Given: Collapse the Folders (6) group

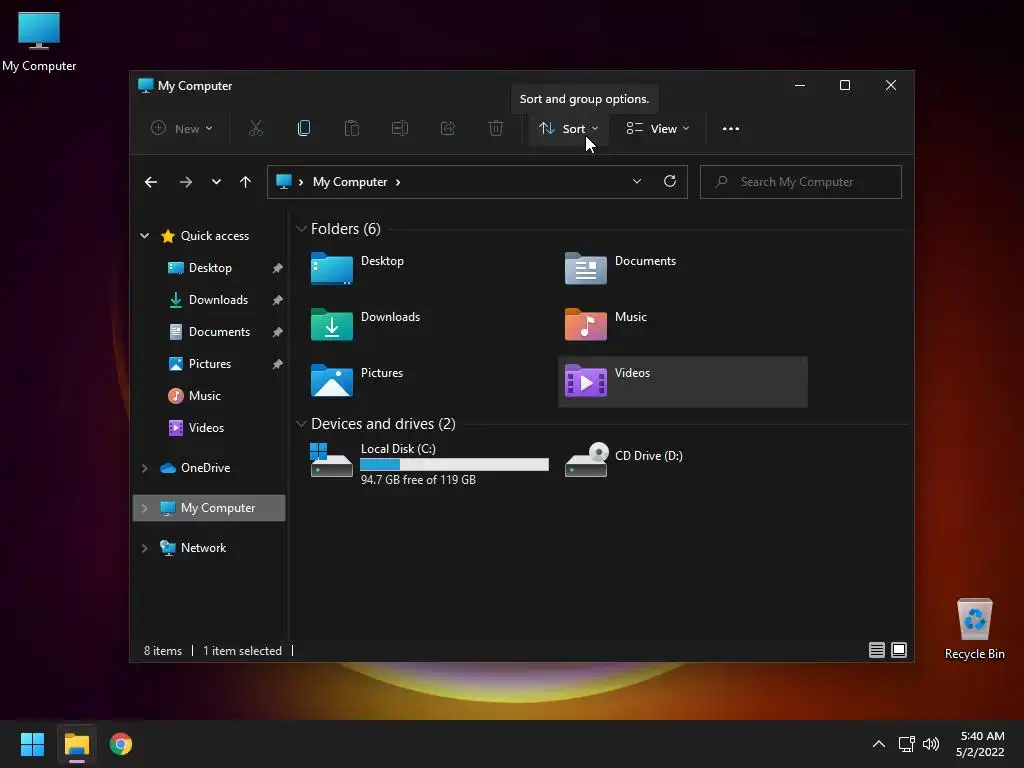Looking at the screenshot, I should [301, 229].
